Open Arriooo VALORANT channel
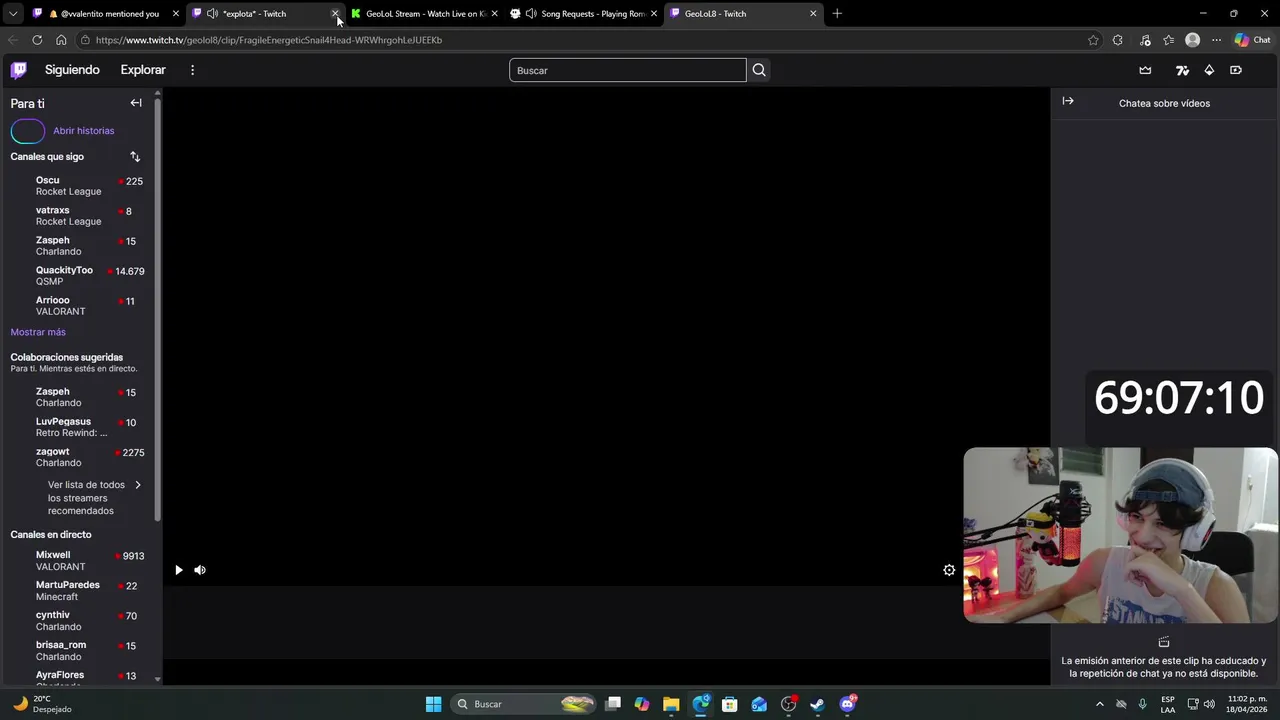Image resolution: width=1280 pixels, height=720 pixels. click(x=80, y=306)
